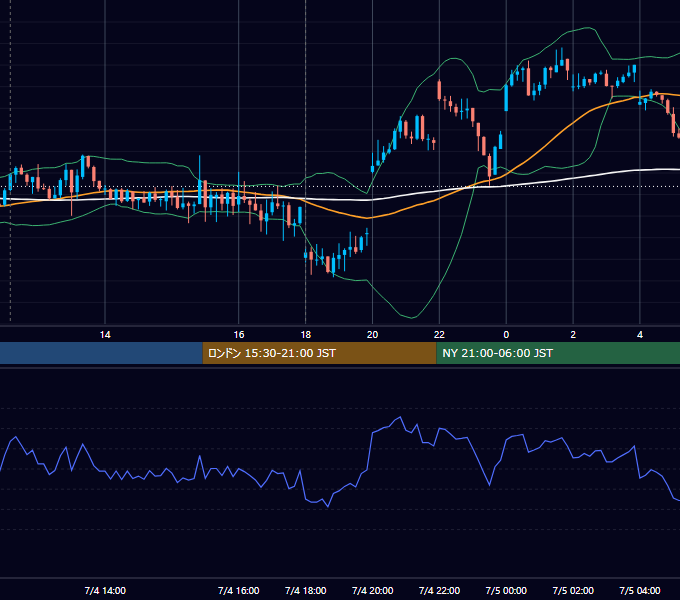
Task: Click the 16 hour axis label
Action: [239, 335]
